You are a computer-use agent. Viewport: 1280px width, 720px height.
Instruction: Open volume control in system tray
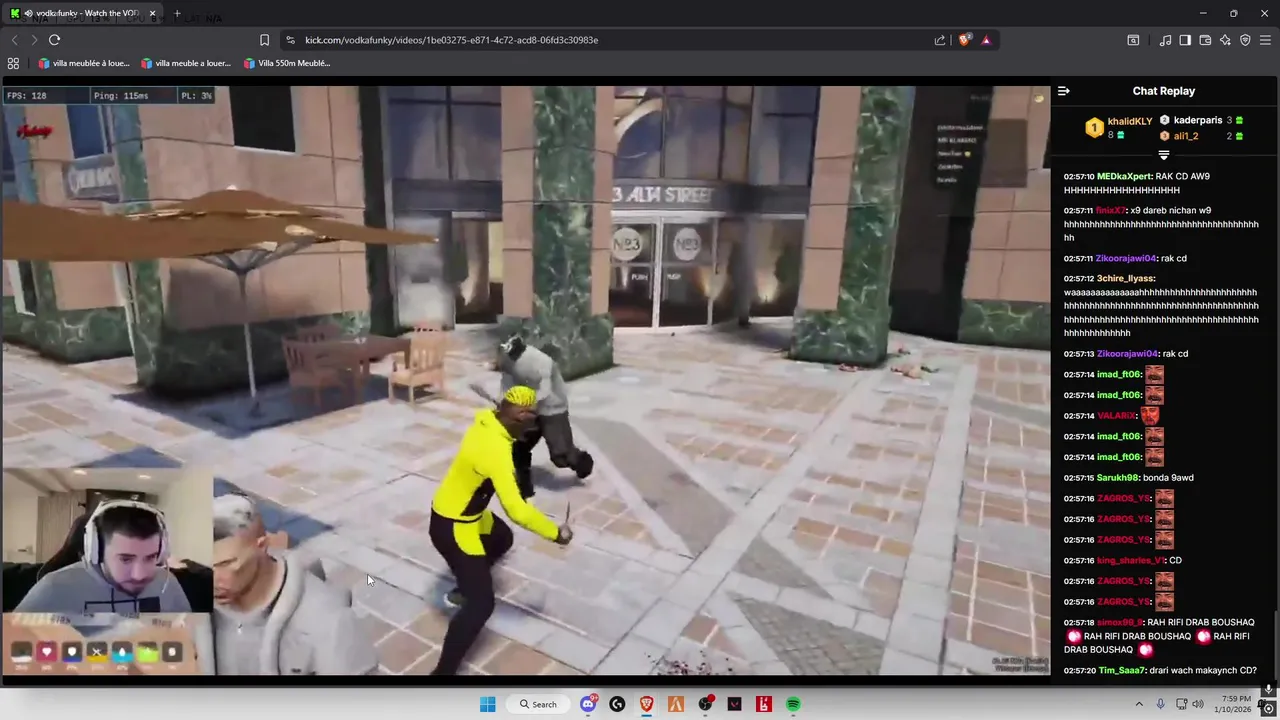tap(1198, 704)
